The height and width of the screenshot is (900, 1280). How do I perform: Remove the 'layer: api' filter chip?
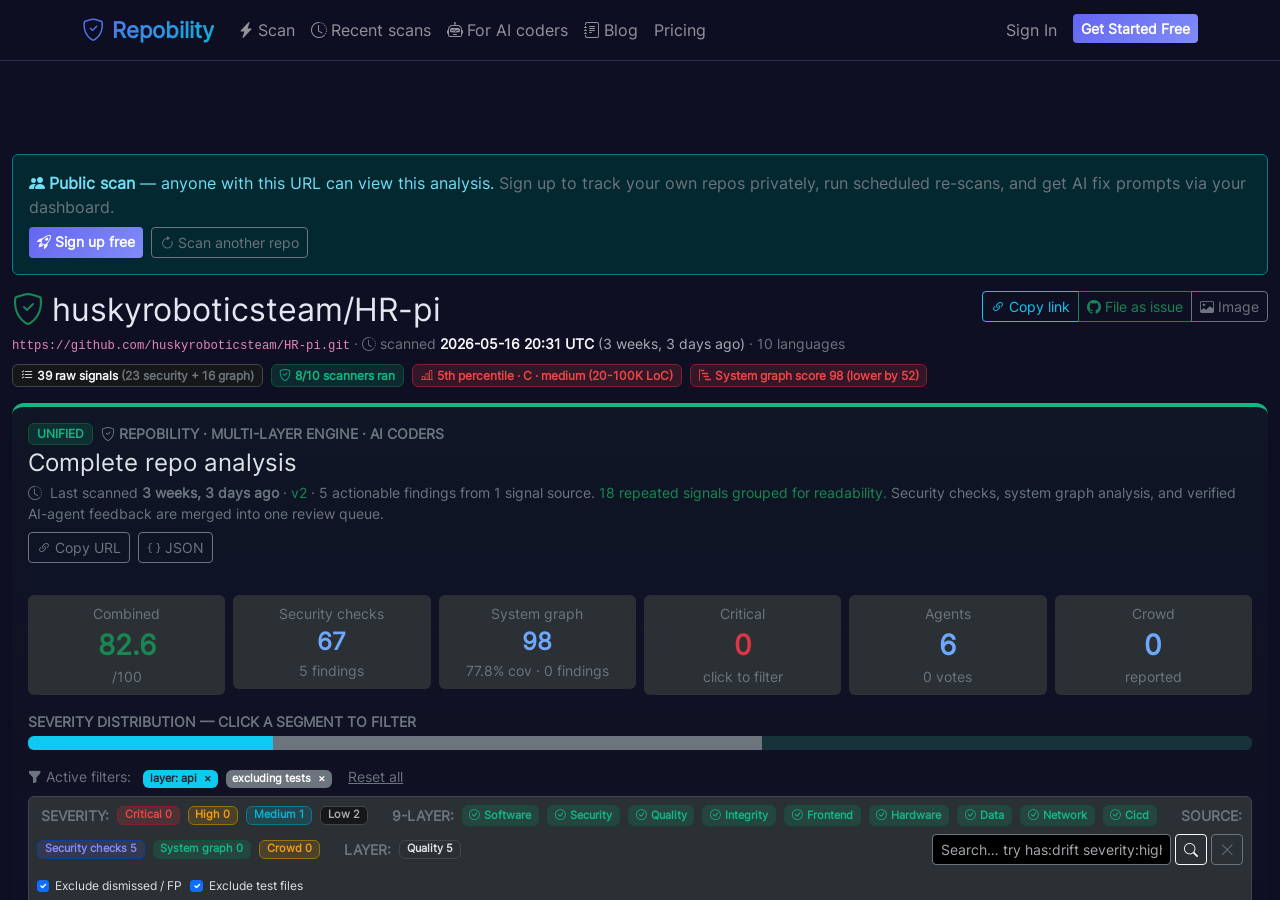point(208,778)
